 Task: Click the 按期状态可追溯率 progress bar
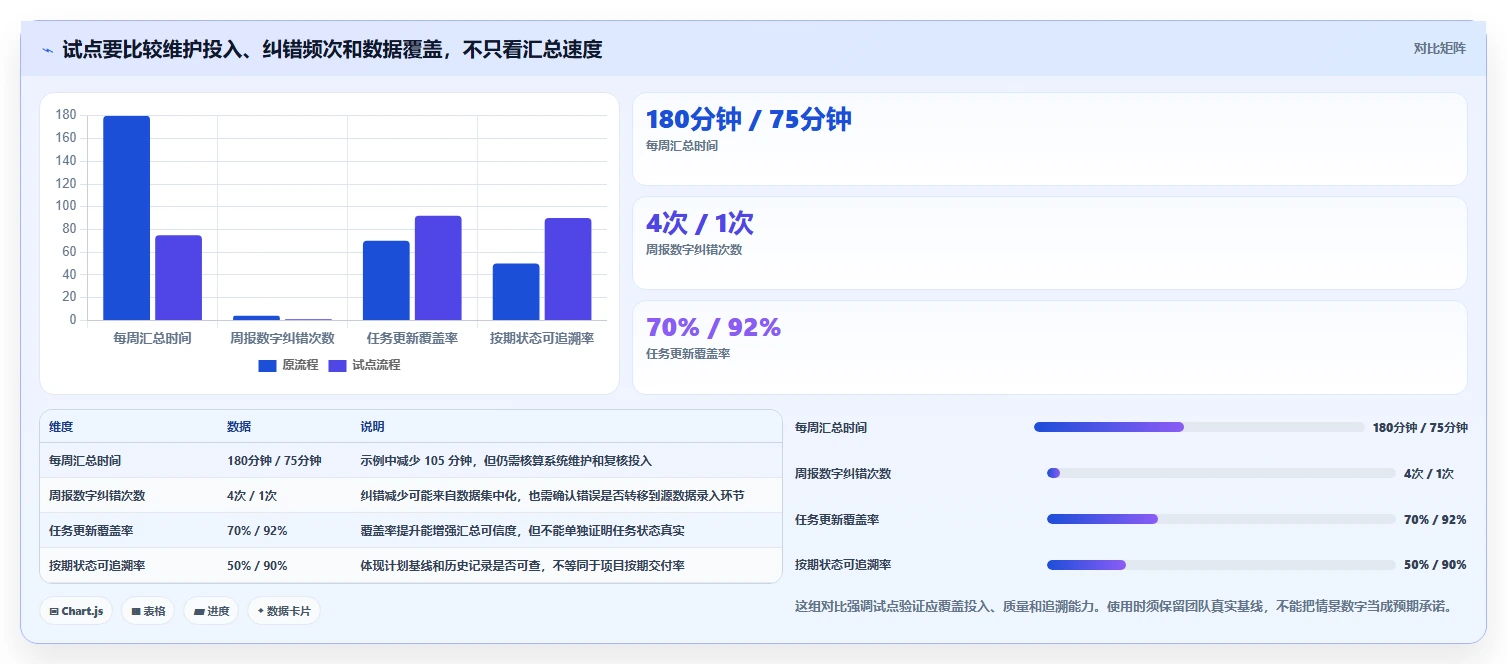pos(1221,565)
